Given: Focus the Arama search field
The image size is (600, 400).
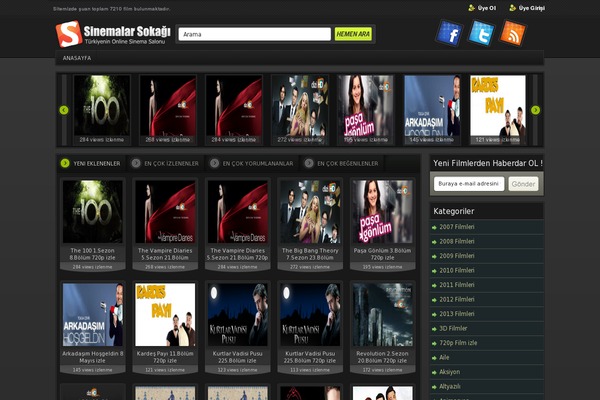Looking at the screenshot, I should 254,34.
